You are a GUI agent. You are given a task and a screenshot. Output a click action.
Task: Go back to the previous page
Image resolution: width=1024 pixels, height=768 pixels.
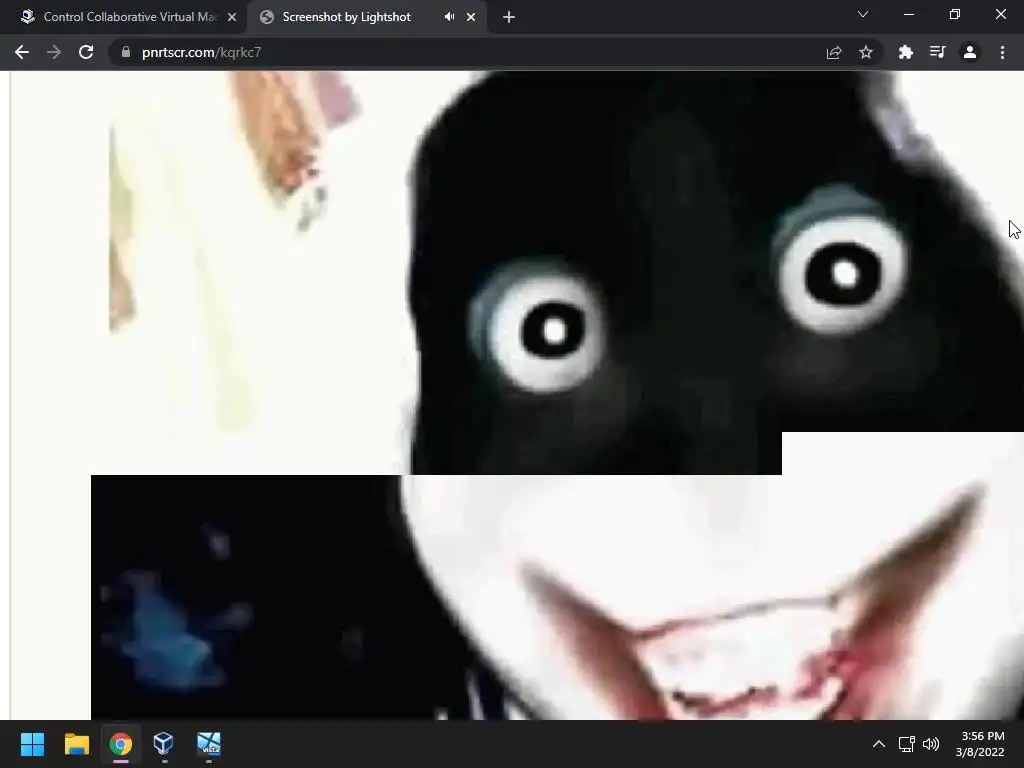(x=22, y=52)
